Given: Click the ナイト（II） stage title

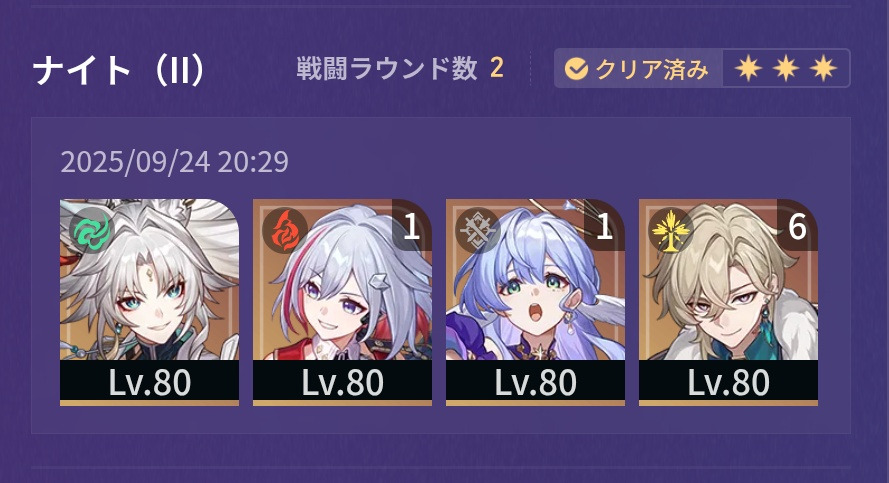Looking at the screenshot, I should click(119, 70).
